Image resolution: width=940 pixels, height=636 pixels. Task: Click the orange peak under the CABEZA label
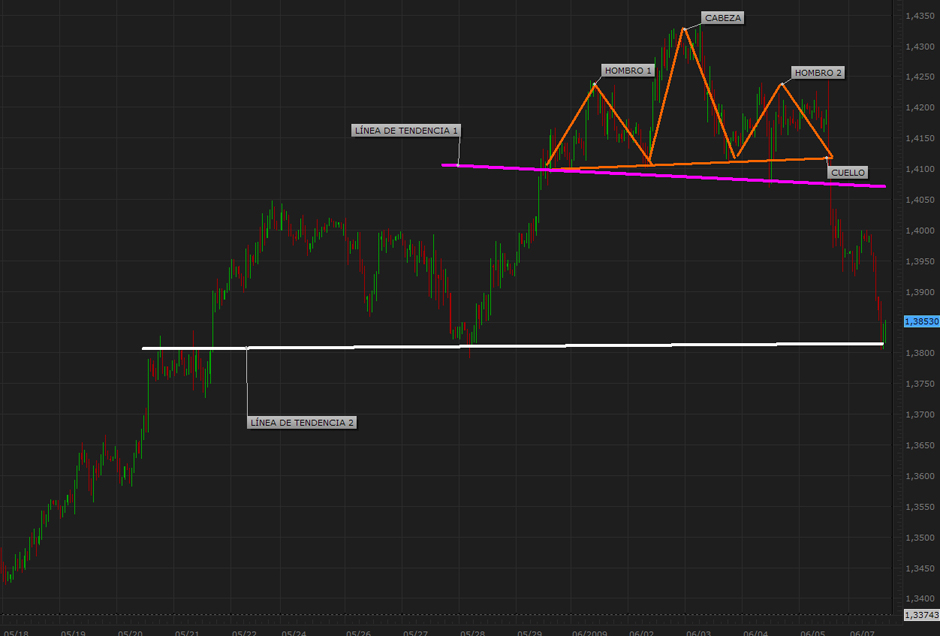click(x=684, y=29)
